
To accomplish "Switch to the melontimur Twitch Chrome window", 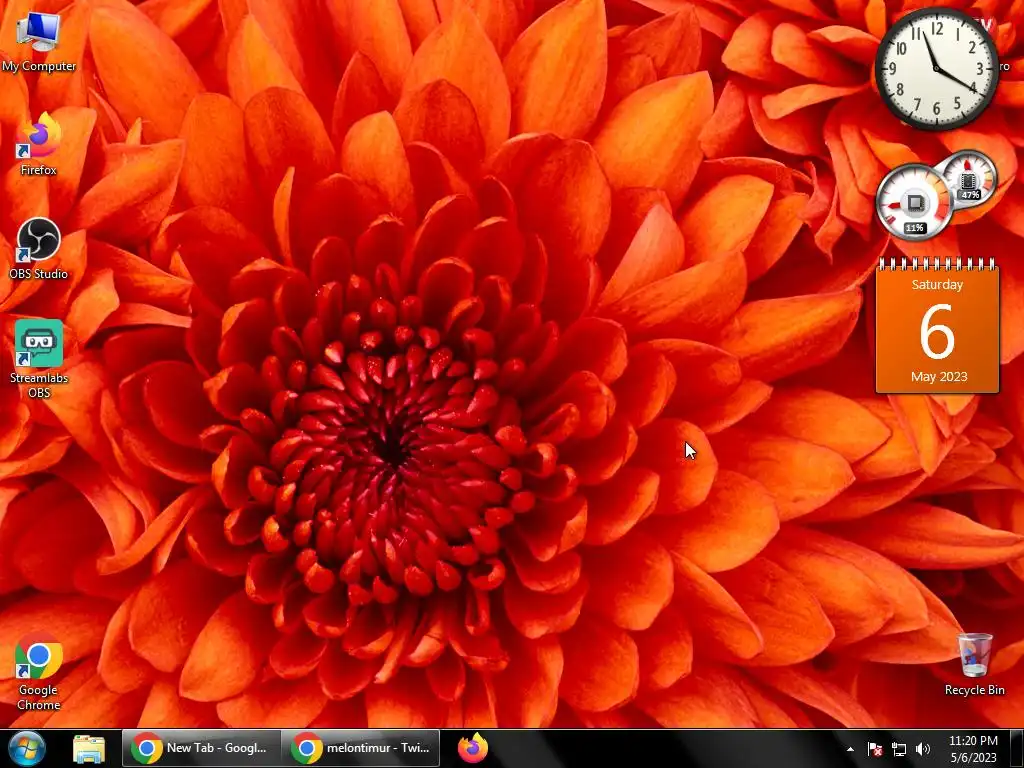I will click(361, 748).
